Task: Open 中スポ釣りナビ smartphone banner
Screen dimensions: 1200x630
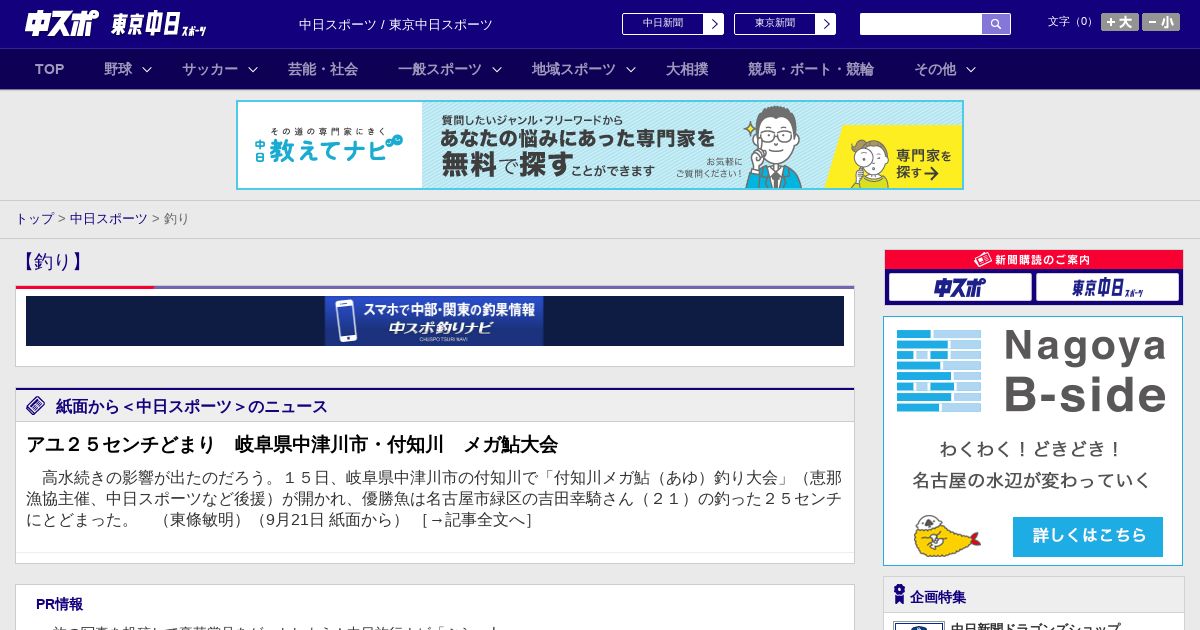Action: (x=435, y=321)
